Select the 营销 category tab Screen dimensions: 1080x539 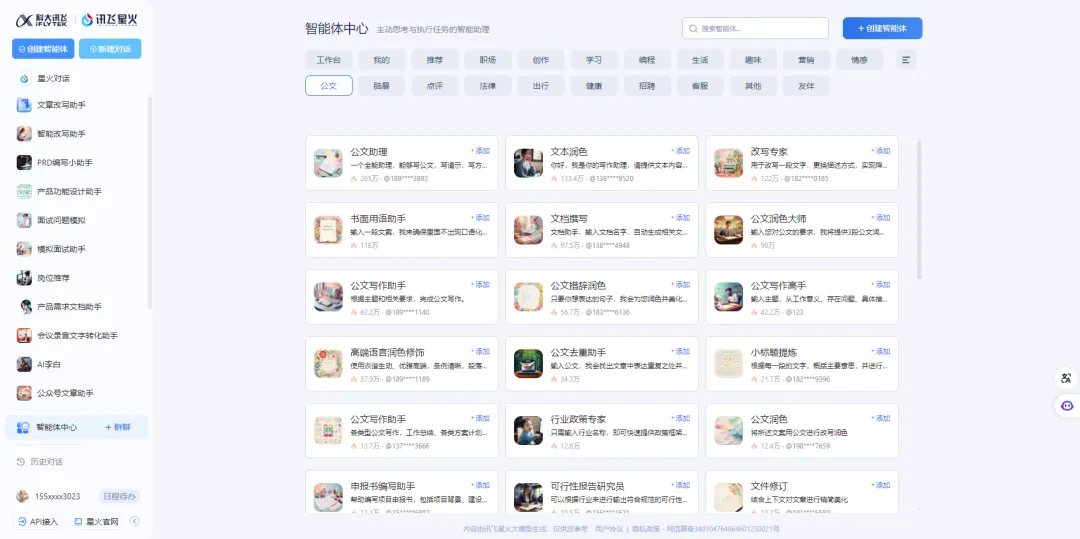(806, 60)
